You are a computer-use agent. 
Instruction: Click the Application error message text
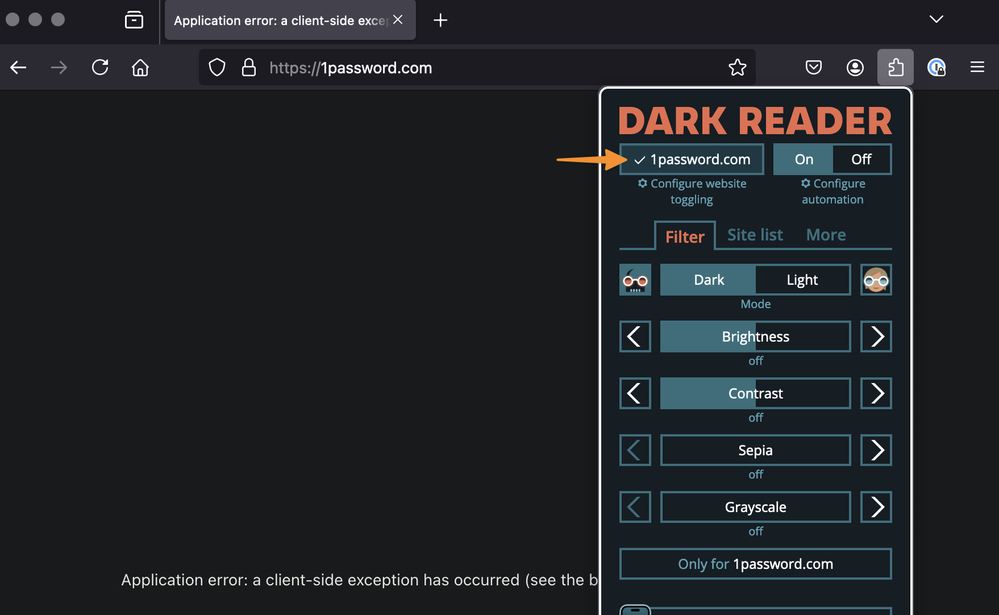[x=360, y=580]
